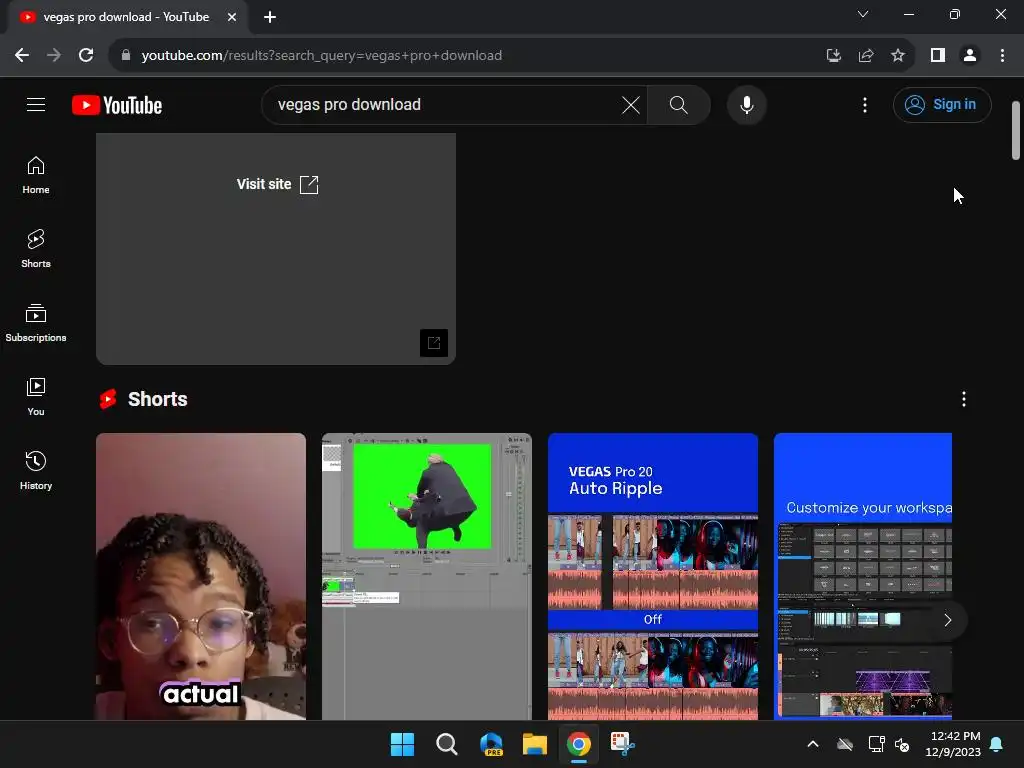This screenshot has width=1024, height=768.
Task: Open the notifications bell
Action: (997, 744)
